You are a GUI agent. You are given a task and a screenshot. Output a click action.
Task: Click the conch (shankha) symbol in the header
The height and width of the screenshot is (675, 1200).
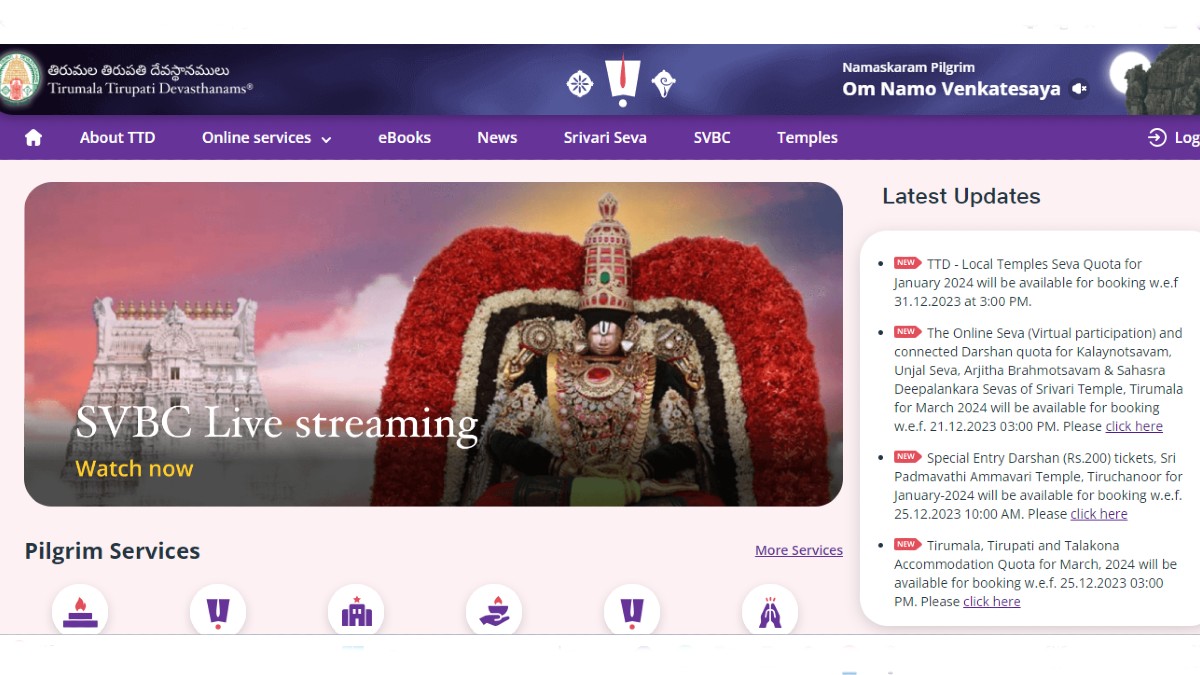[x=663, y=84]
